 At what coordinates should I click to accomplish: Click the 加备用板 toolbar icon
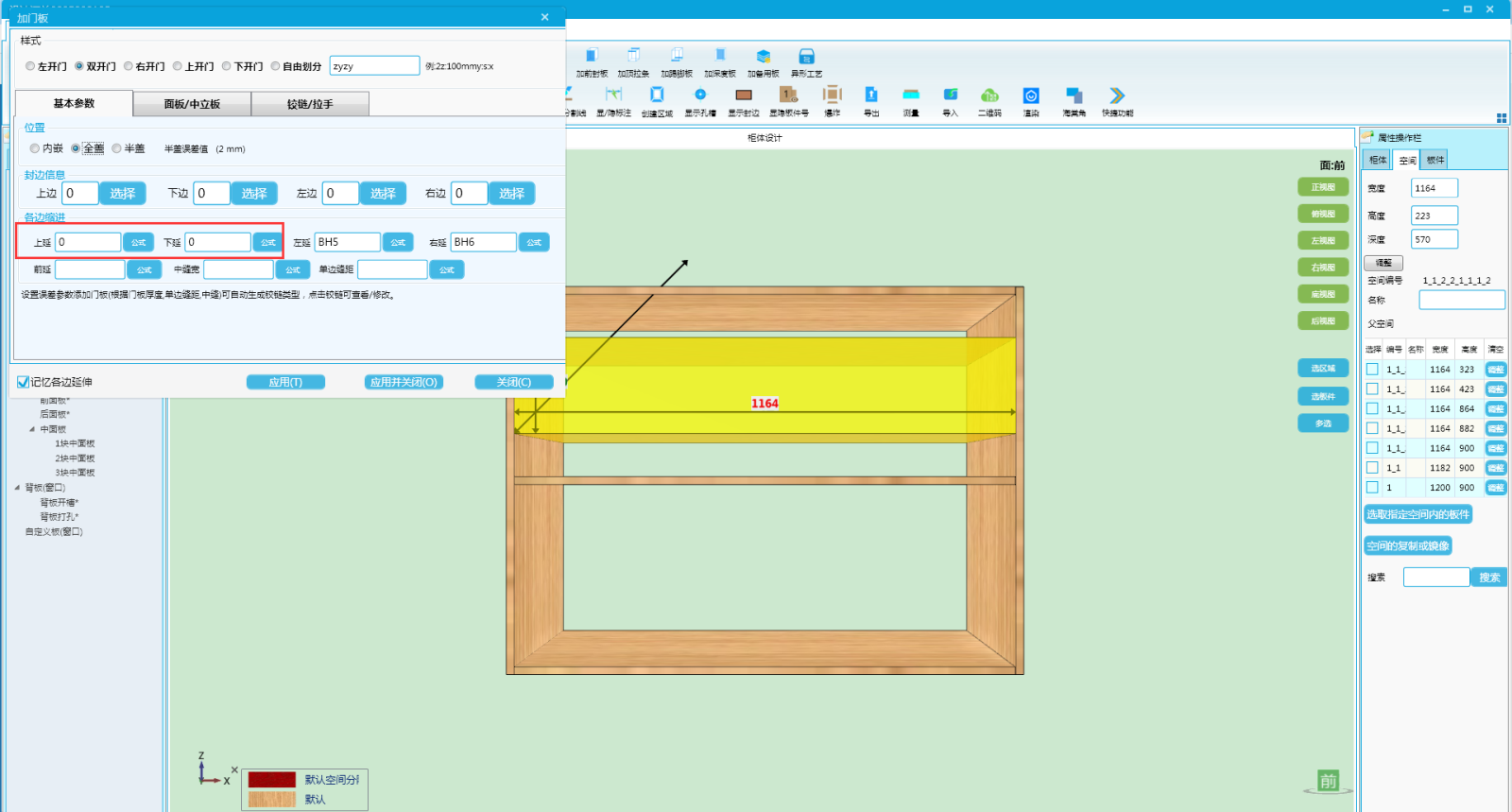[x=764, y=56]
